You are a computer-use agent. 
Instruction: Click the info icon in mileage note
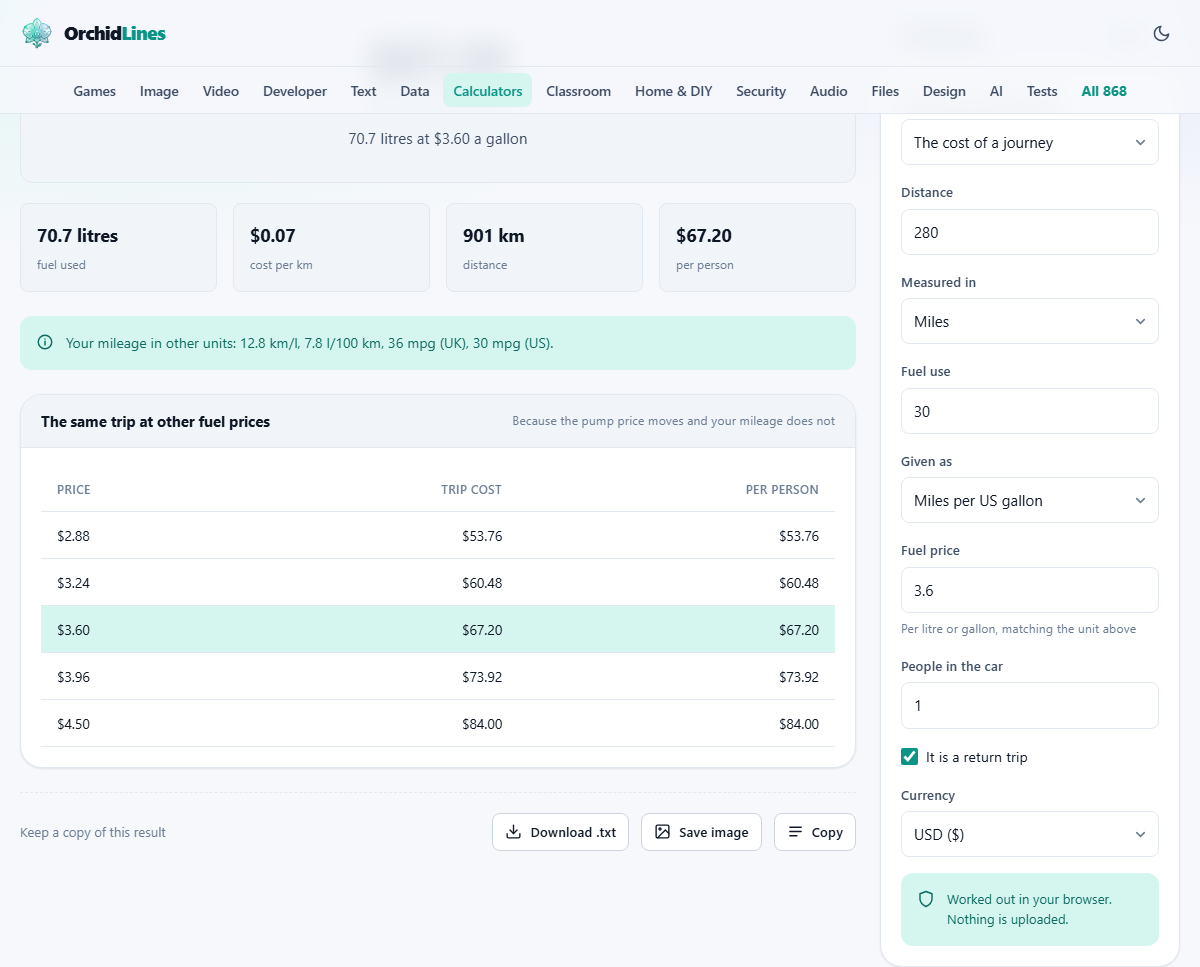pyautogui.click(x=45, y=343)
